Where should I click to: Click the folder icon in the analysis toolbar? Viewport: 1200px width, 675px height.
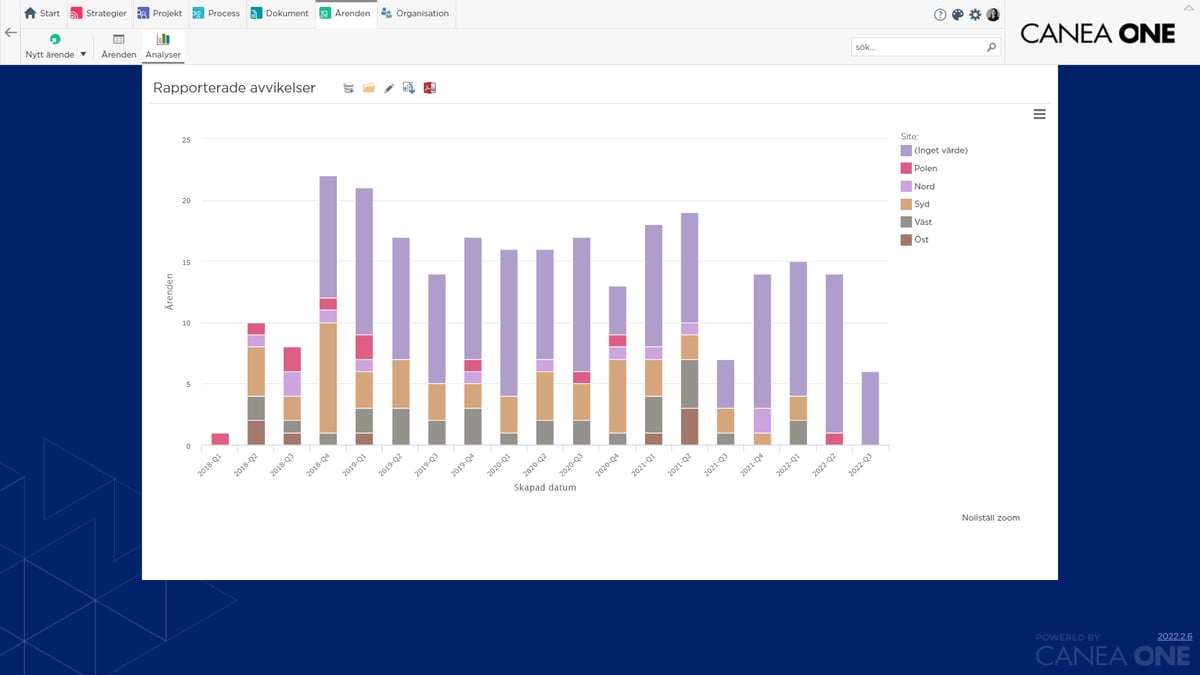(x=368, y=87)
